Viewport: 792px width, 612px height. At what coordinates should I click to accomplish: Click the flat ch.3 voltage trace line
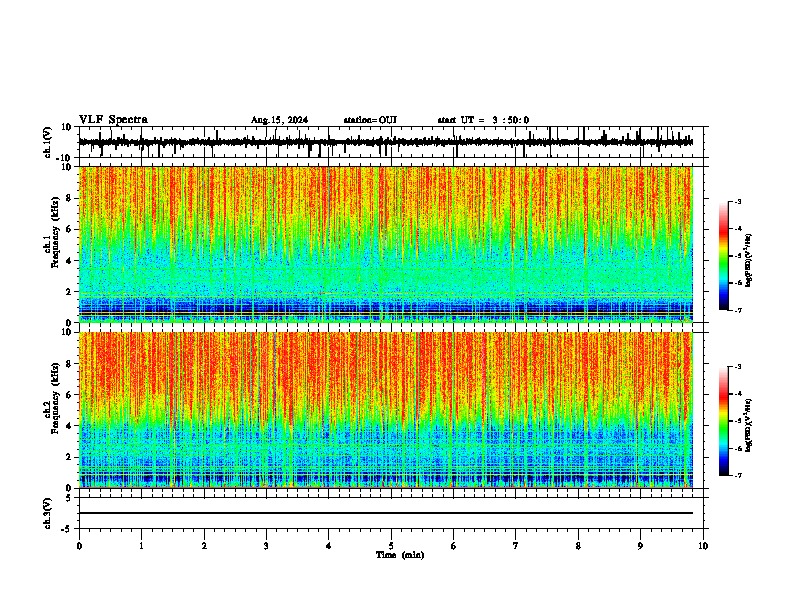(385, 513)
